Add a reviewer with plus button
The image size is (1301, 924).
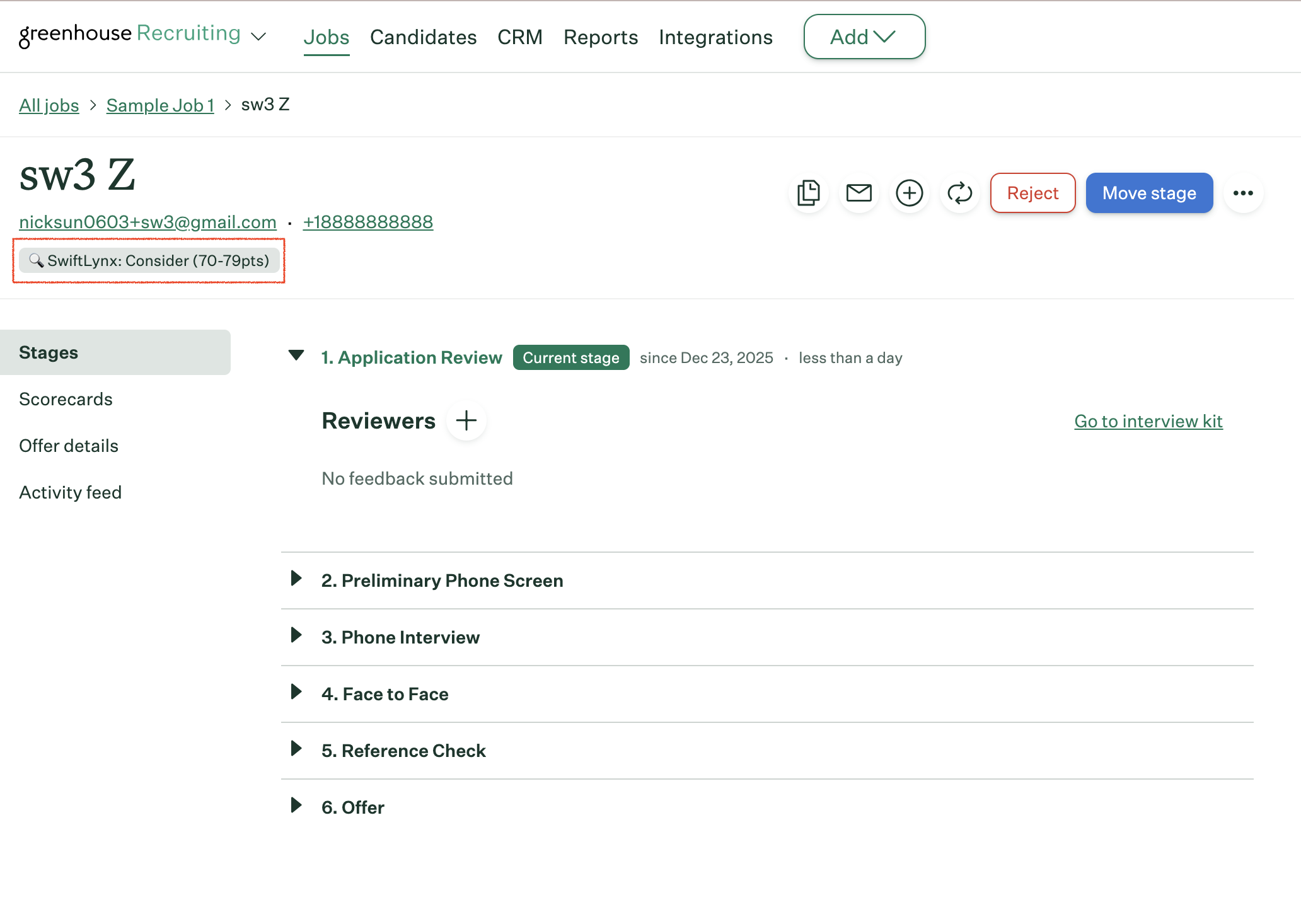point(466,420)
